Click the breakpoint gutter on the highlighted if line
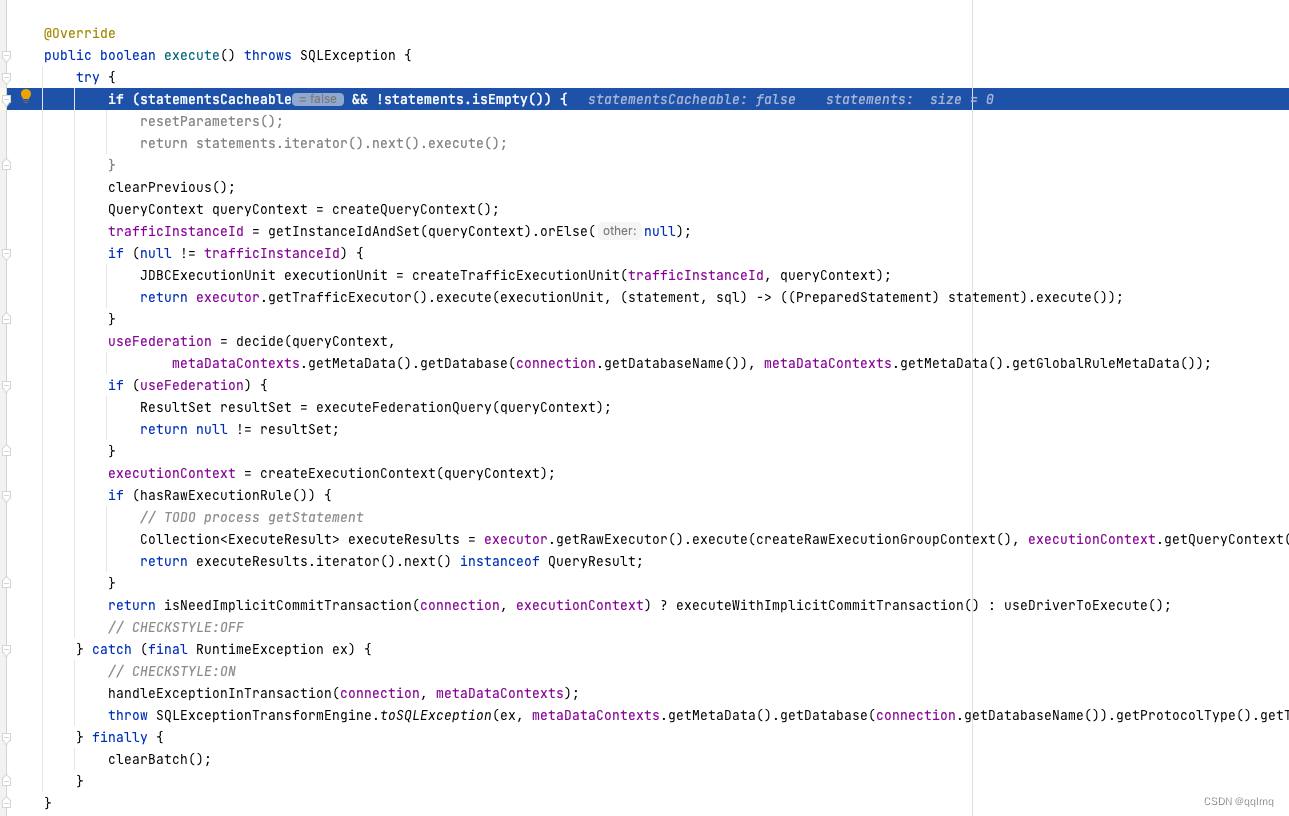 coord(25,99)
